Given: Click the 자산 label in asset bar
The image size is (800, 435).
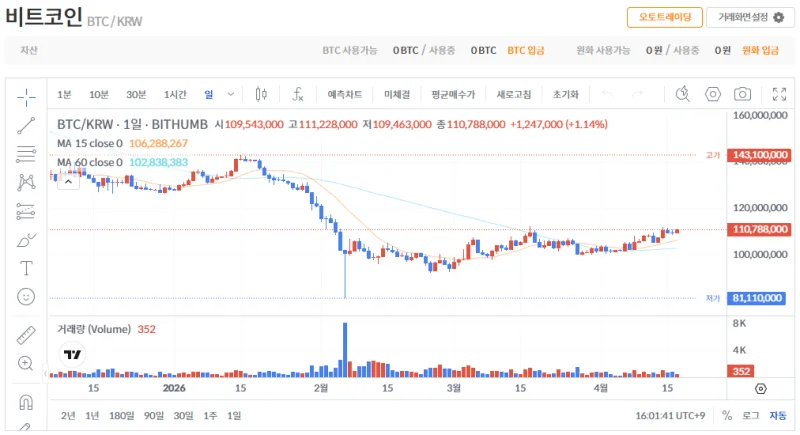Looking at the screenshot, I should tap(29, 50).
